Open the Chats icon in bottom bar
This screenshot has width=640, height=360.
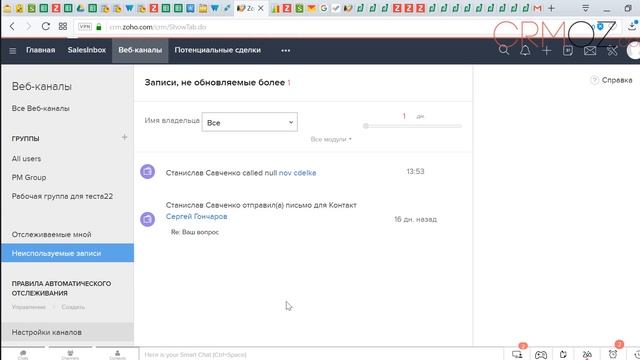coord(23,354)
